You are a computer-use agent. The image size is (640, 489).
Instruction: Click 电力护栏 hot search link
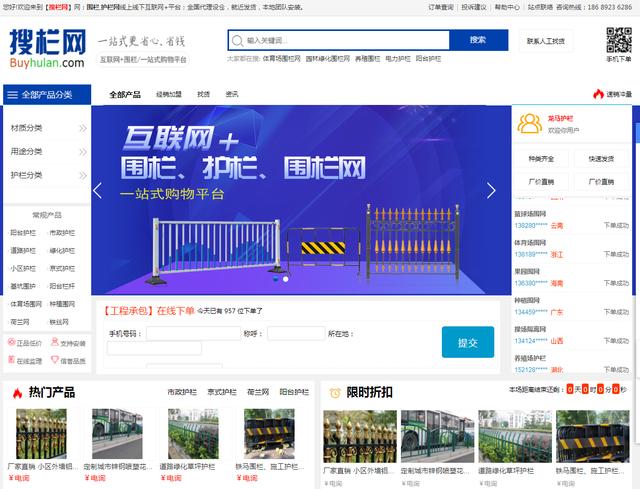(398, 59)
